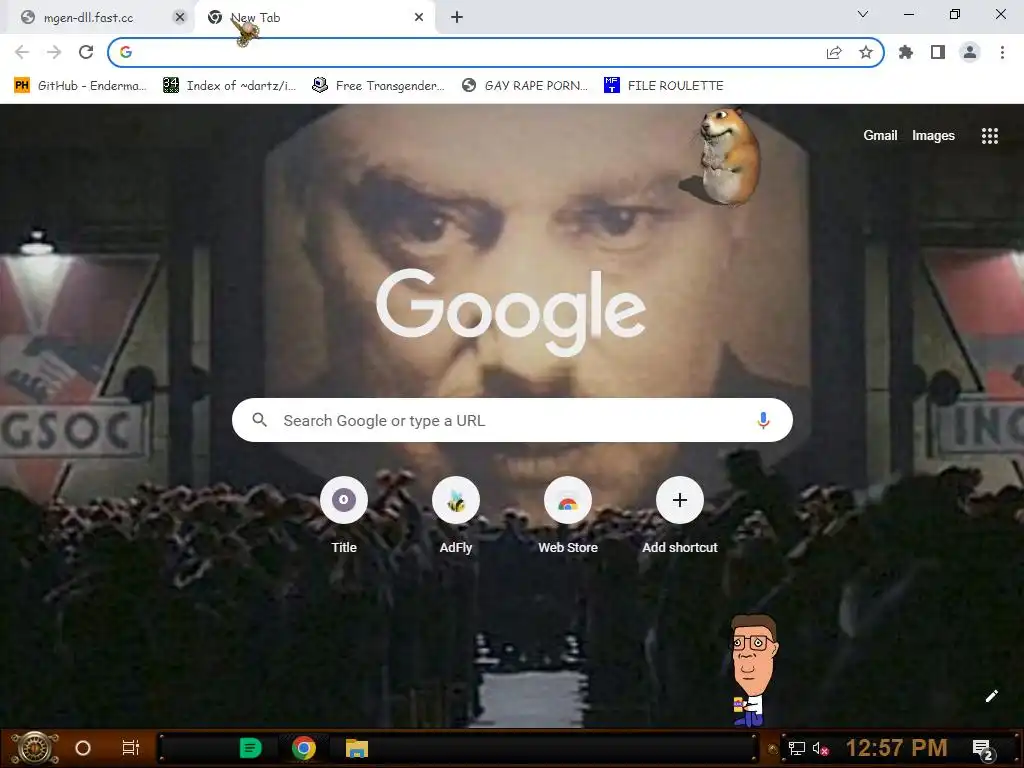Open the green notes app on taskbar
1024x768 pixels.
point(250,748)
